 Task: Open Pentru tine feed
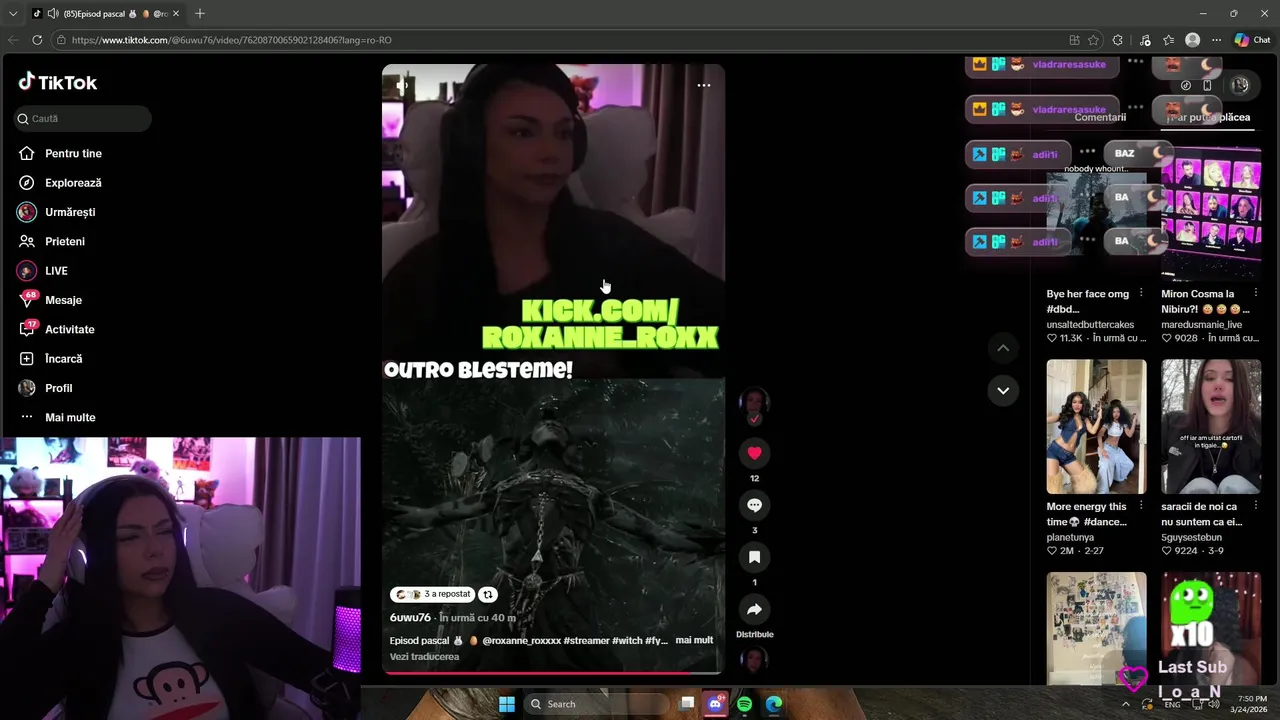[60, 153]
